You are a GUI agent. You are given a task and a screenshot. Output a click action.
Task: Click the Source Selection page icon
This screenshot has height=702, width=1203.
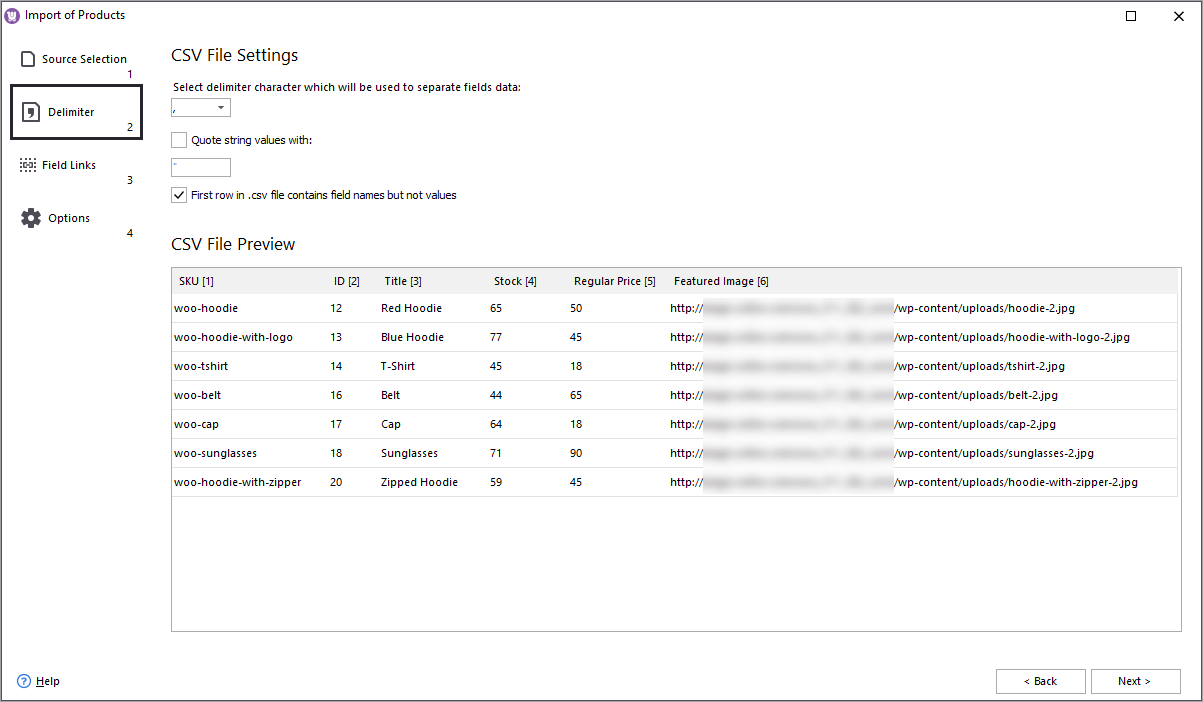pos(28,59)
